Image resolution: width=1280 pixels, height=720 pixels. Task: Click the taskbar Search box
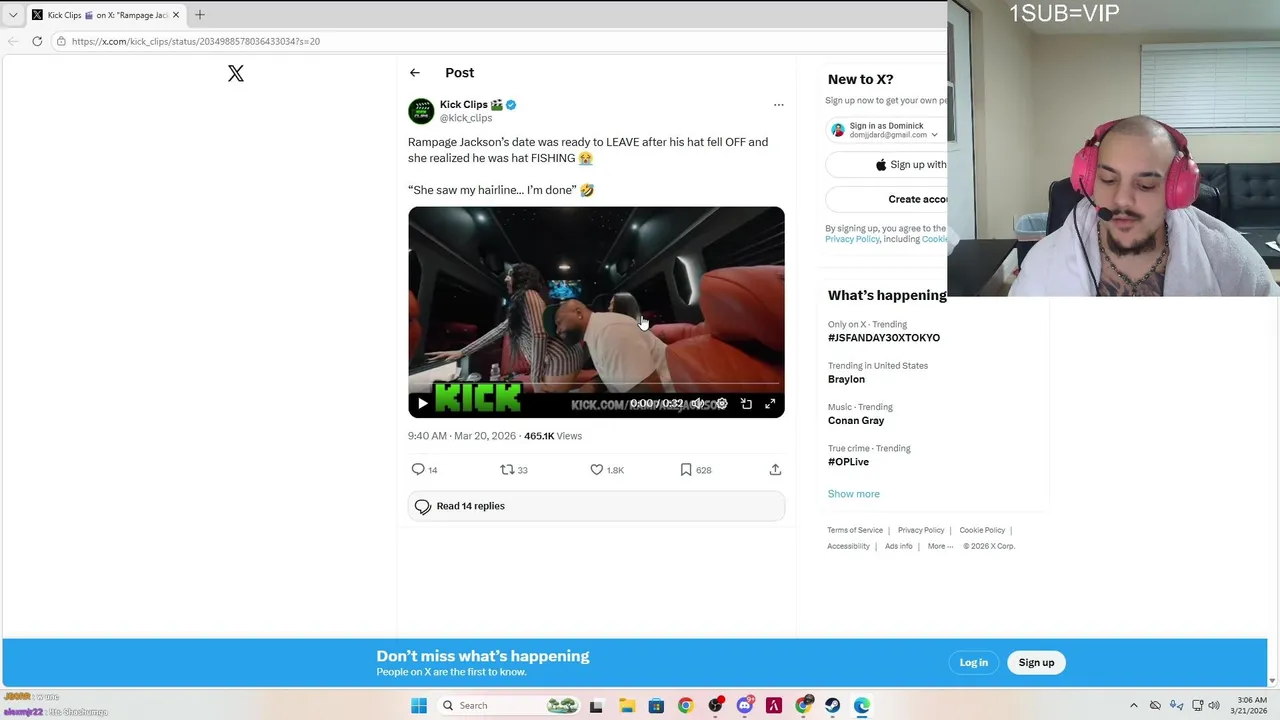510,705
